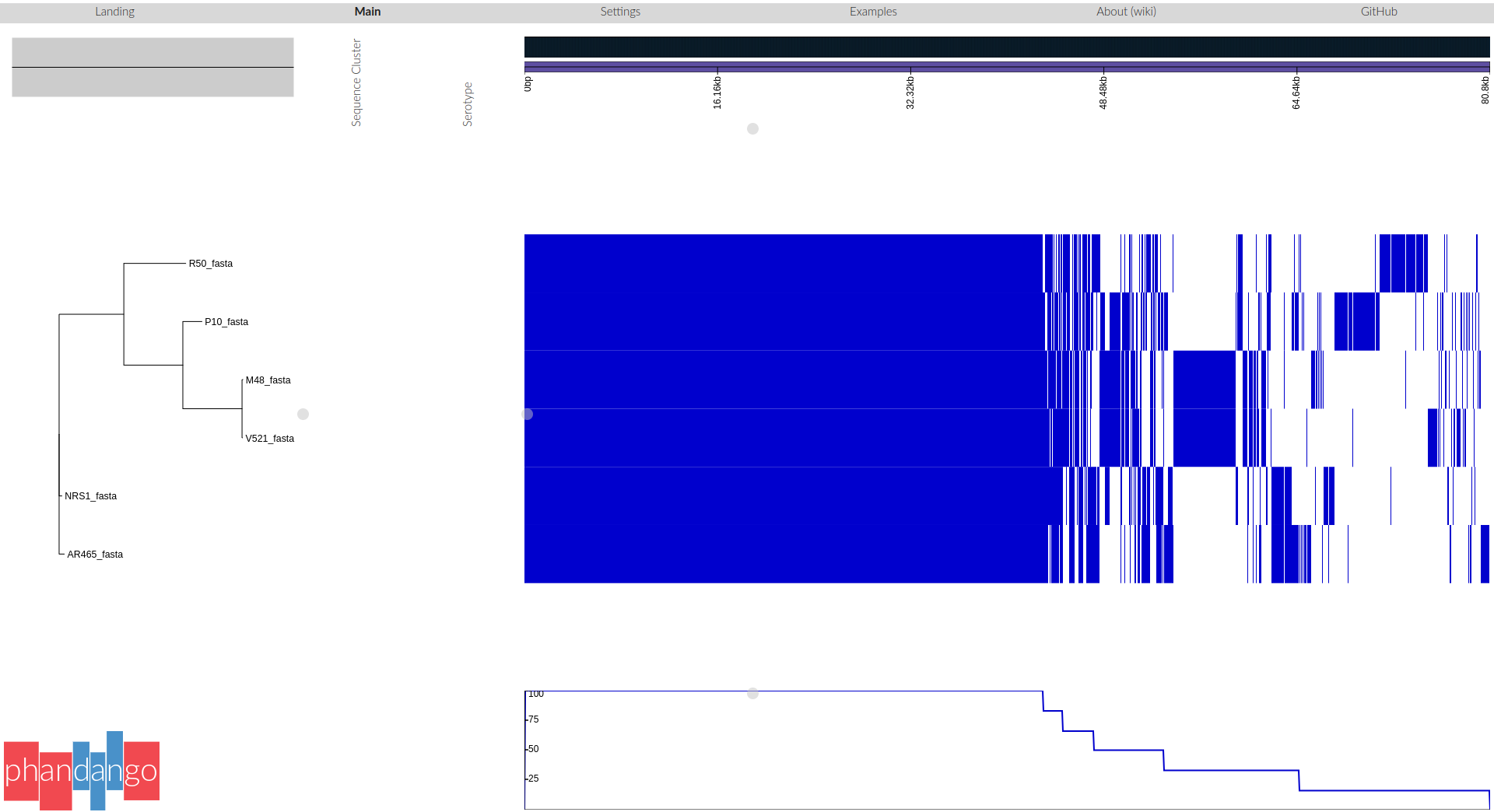Click the resize handle above the gene blocks
Image resolution: width=1494 pixels, height=812 pixels.
pyautogui.click(x=752, y=129)
